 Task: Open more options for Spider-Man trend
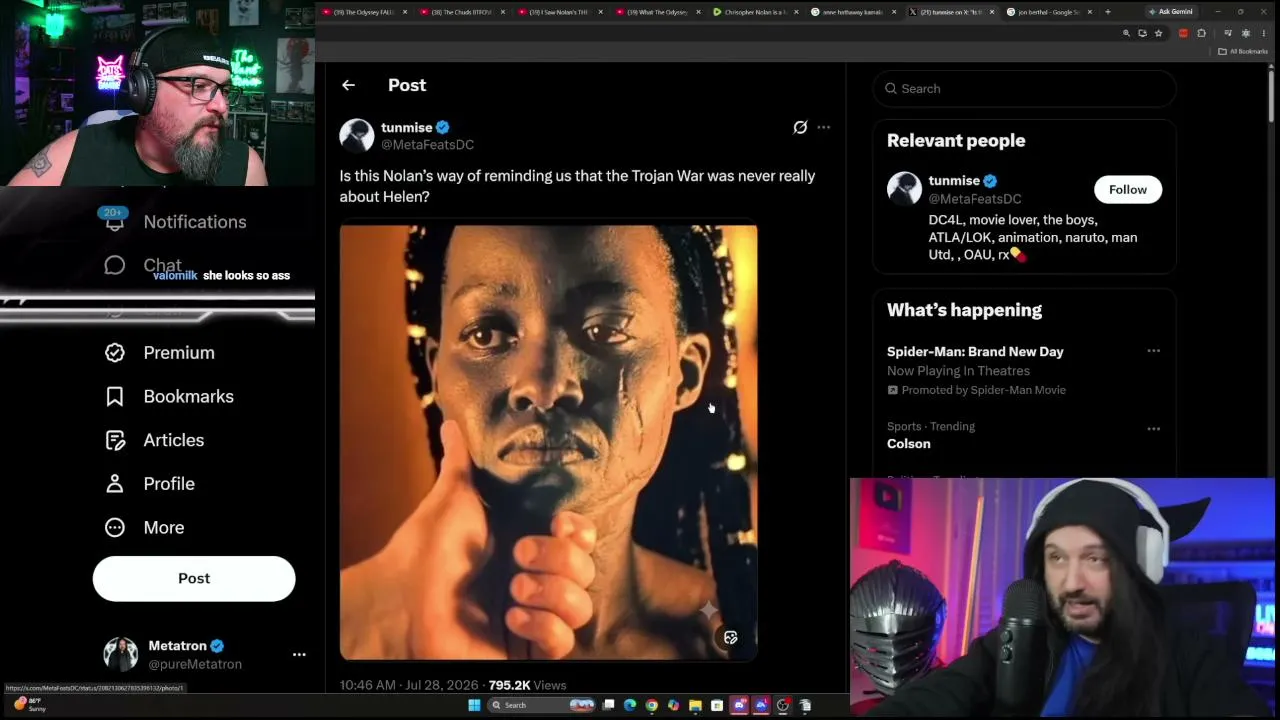coord(1153,351)
